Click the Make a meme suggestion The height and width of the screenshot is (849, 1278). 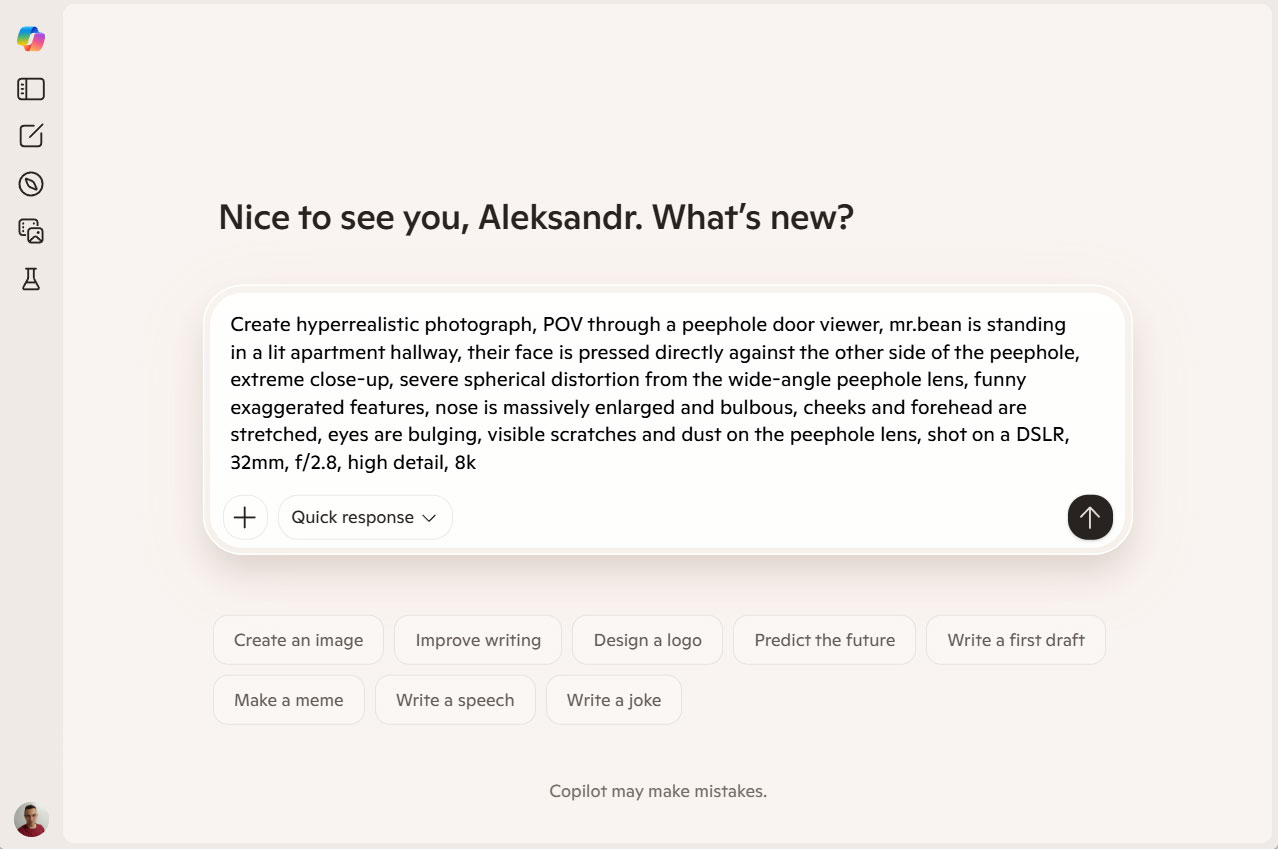point(288,700)
